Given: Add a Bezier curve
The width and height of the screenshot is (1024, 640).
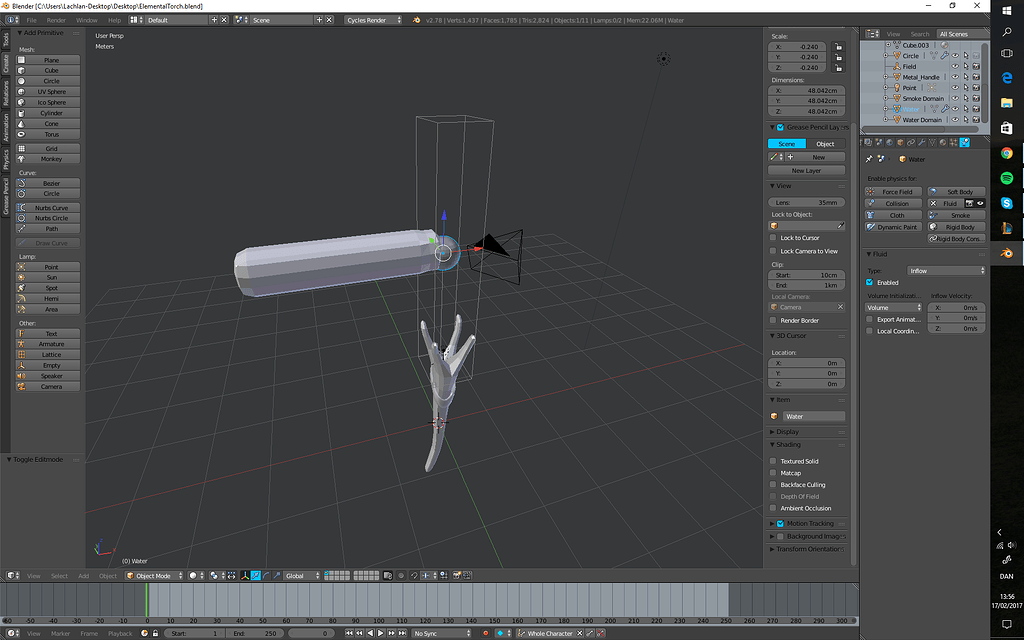Looking at the screenshot, I should tap(48, 183).
